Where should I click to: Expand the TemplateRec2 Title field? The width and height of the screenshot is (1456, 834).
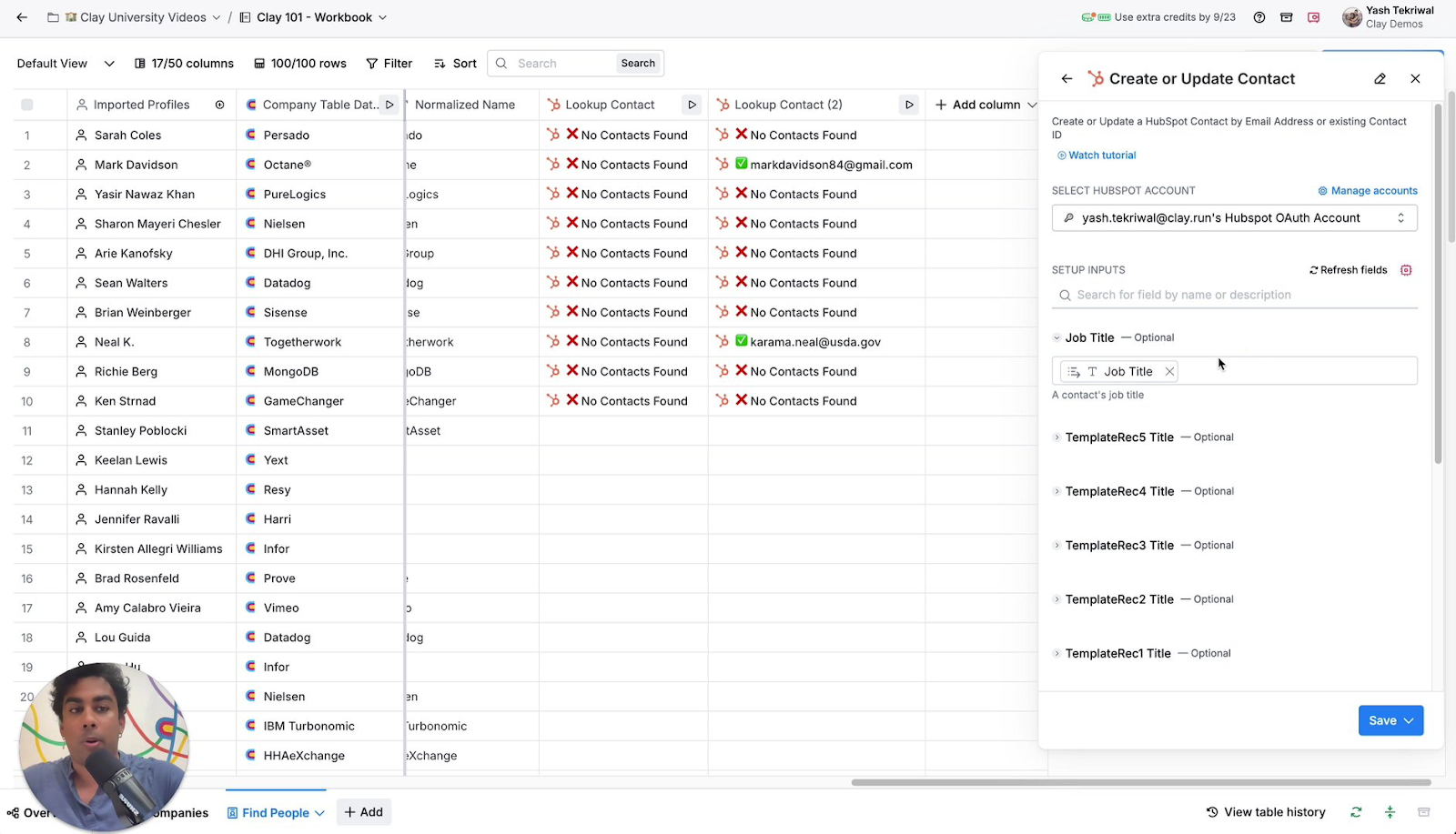click(1057, 599)
